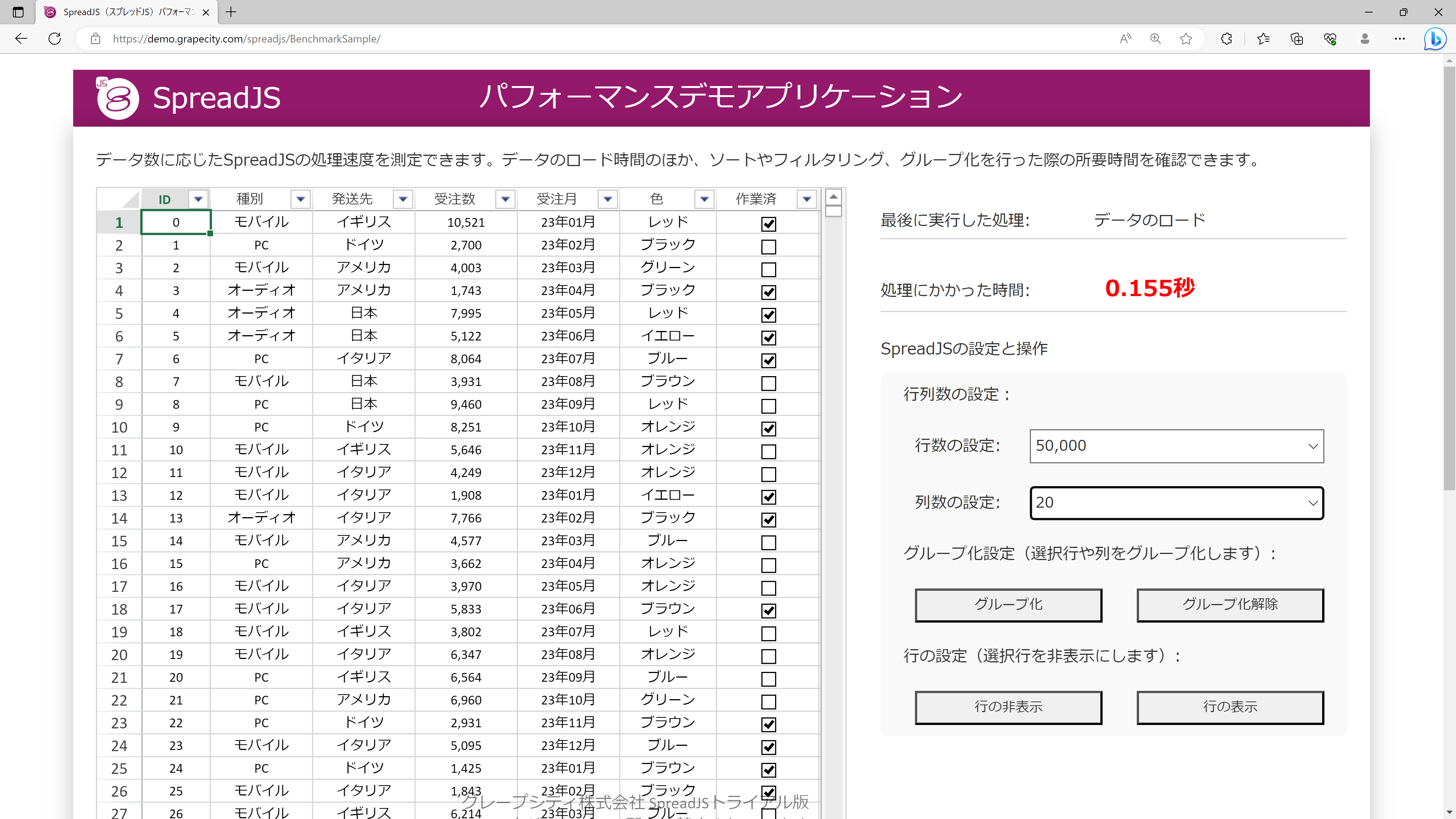Open filter dropdown for 色 column
The width and height of the screenshot is (1456, 819).
(x=704, y=199)
